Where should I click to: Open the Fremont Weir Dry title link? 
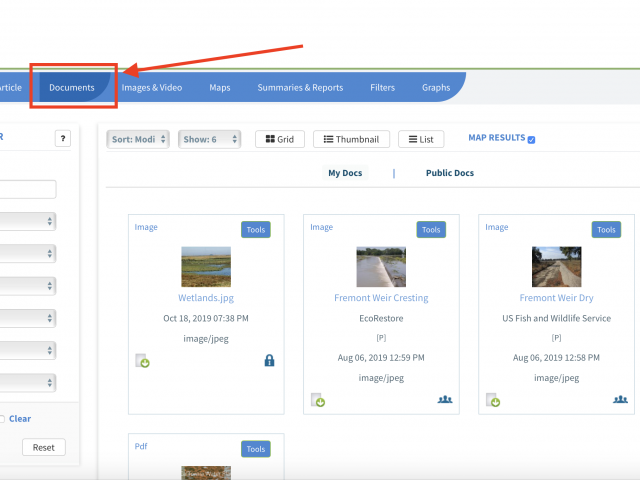556,298
